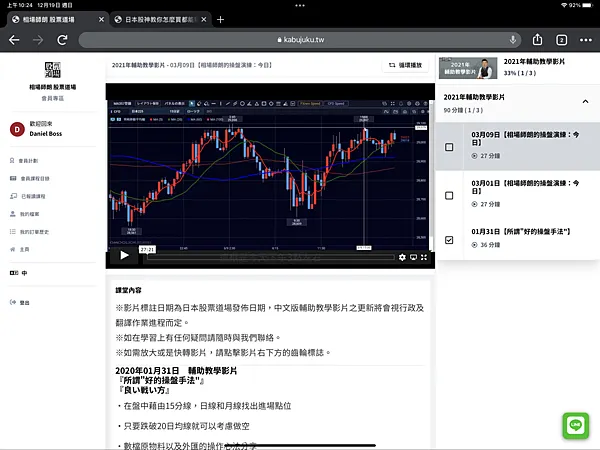Reload the kabujuku.tw page
The image size is (600, 450).
[62, 40]
